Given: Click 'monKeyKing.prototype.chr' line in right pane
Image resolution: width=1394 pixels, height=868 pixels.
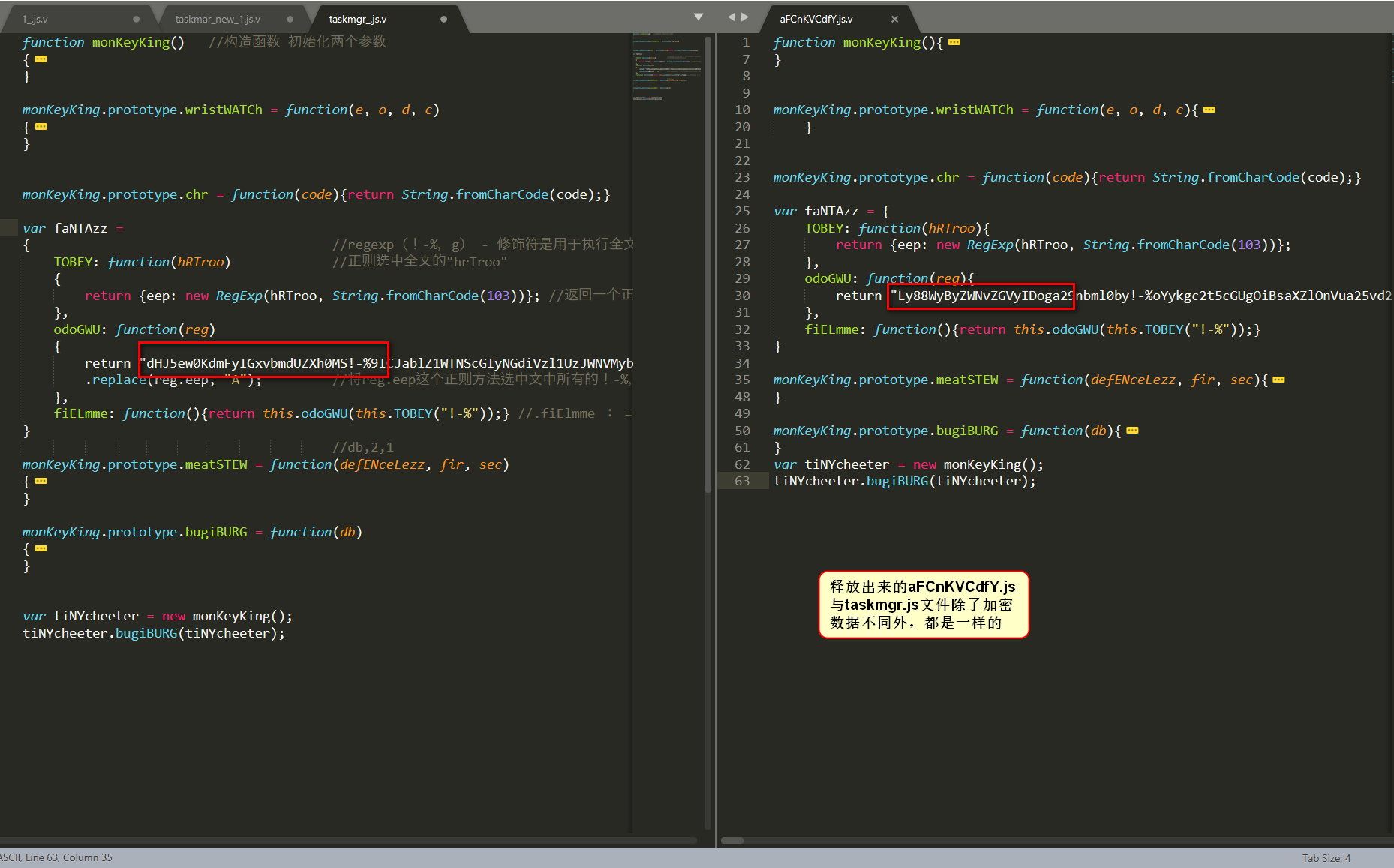Looking at the screenshot, I should 1067,177.
